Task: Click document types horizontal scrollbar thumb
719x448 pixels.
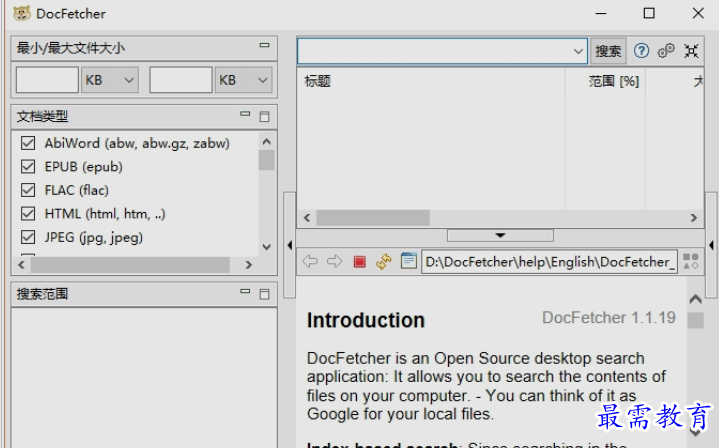Action: tap(130, 265)
